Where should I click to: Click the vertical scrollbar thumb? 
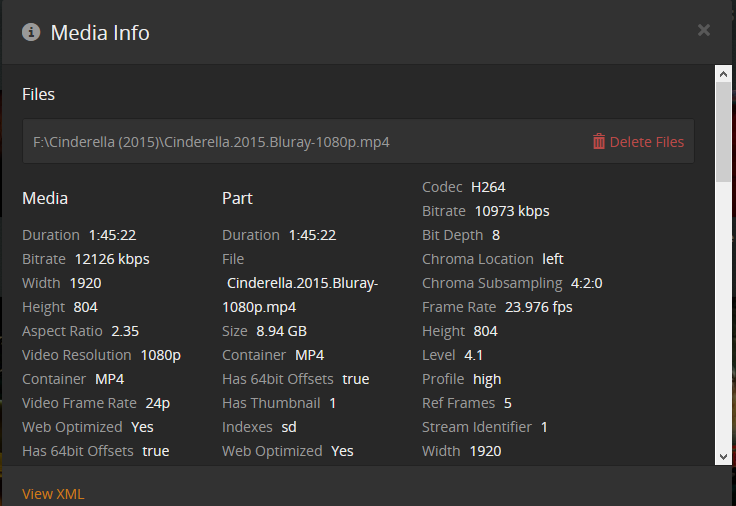click(723, 130)
